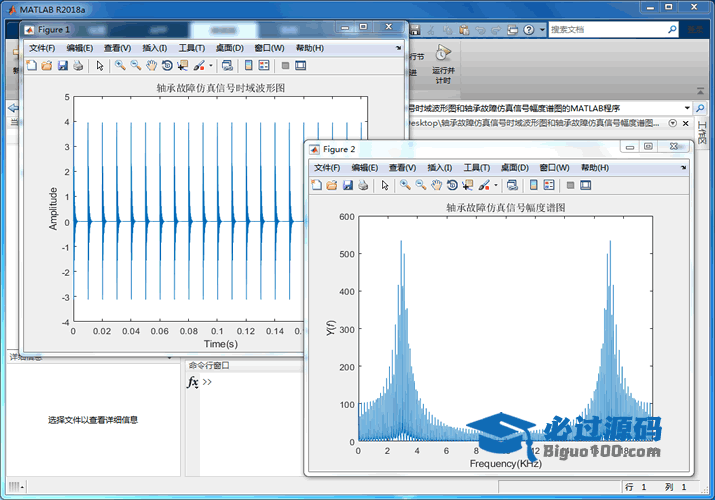Save figure icon in Figure 2 toolbar
715x500 pixels.
[x=347, y=185]
